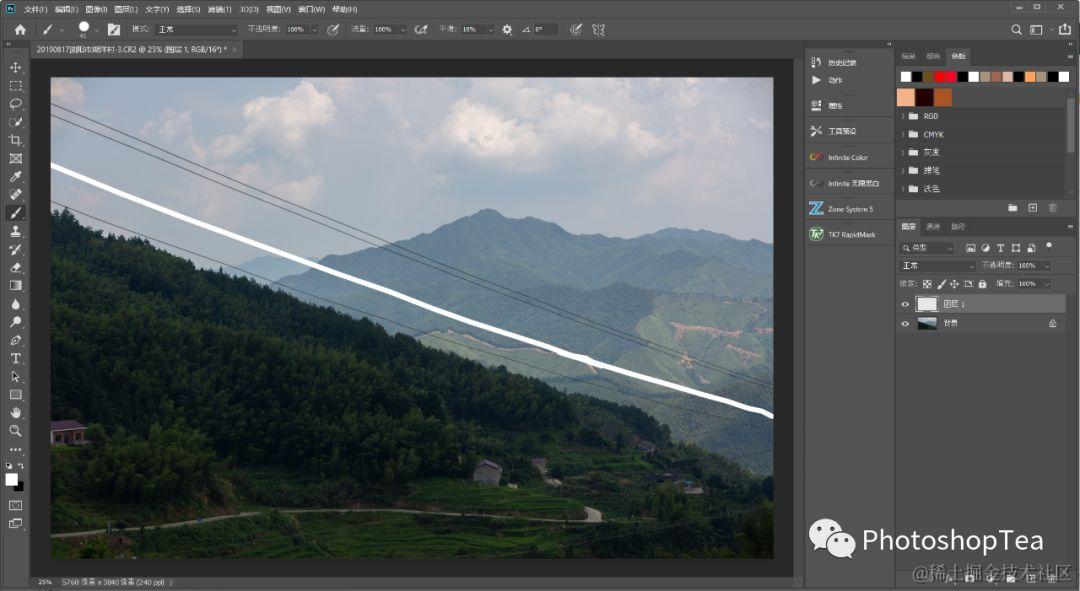Select the Rectangle shape tool
Screen dimensions: 1080x591
coord(15,395)
